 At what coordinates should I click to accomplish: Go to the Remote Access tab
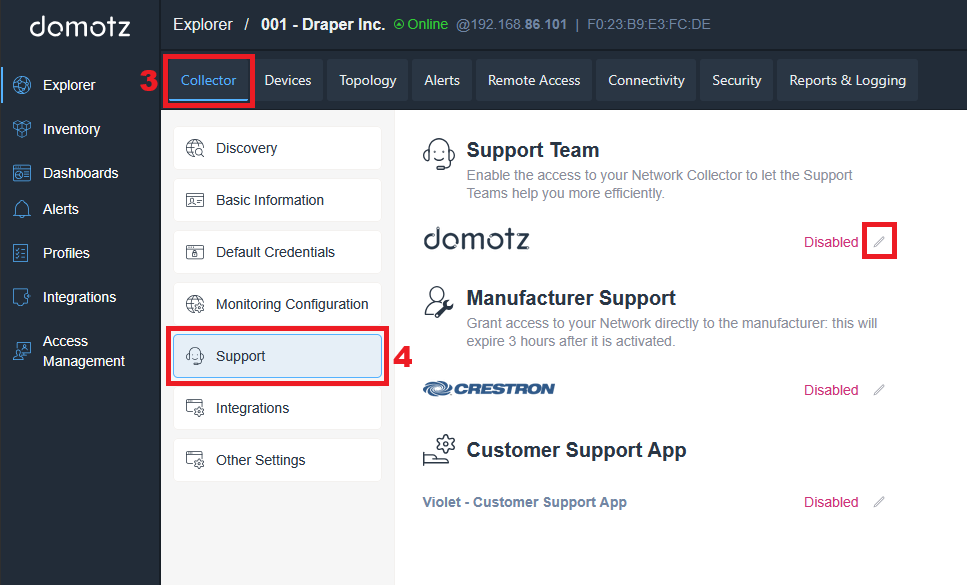coord(534,80)
